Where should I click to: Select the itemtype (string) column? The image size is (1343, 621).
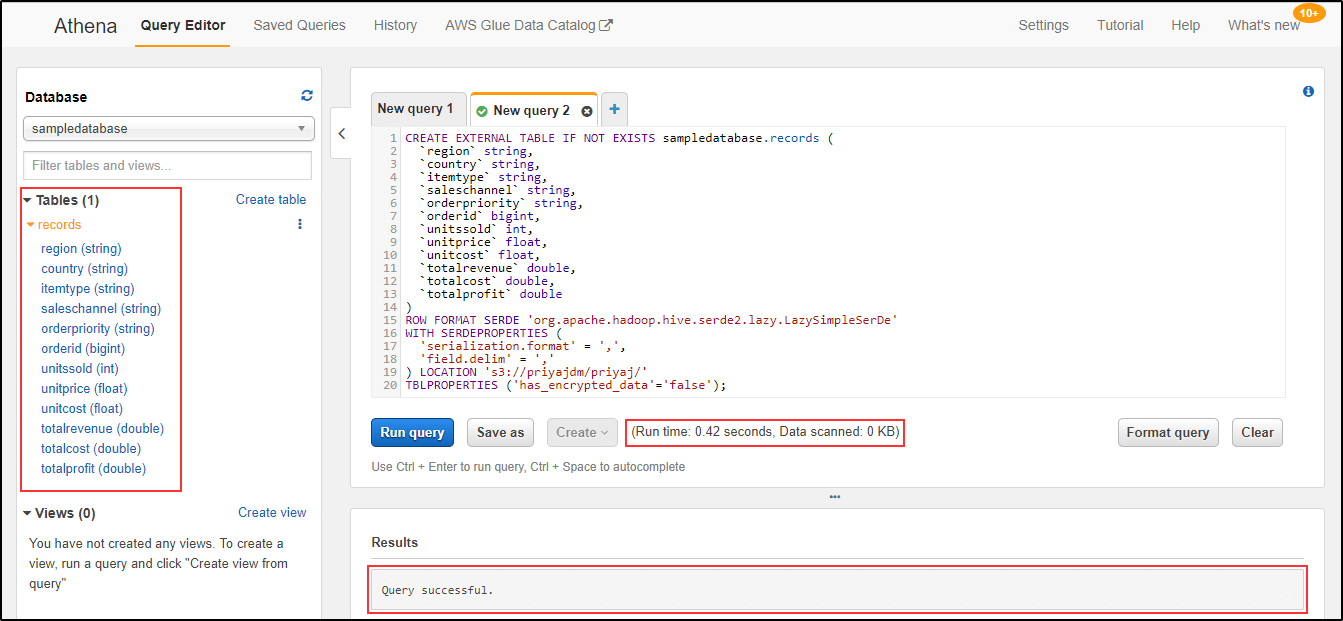pyautogui.click(x=88, y=289)
